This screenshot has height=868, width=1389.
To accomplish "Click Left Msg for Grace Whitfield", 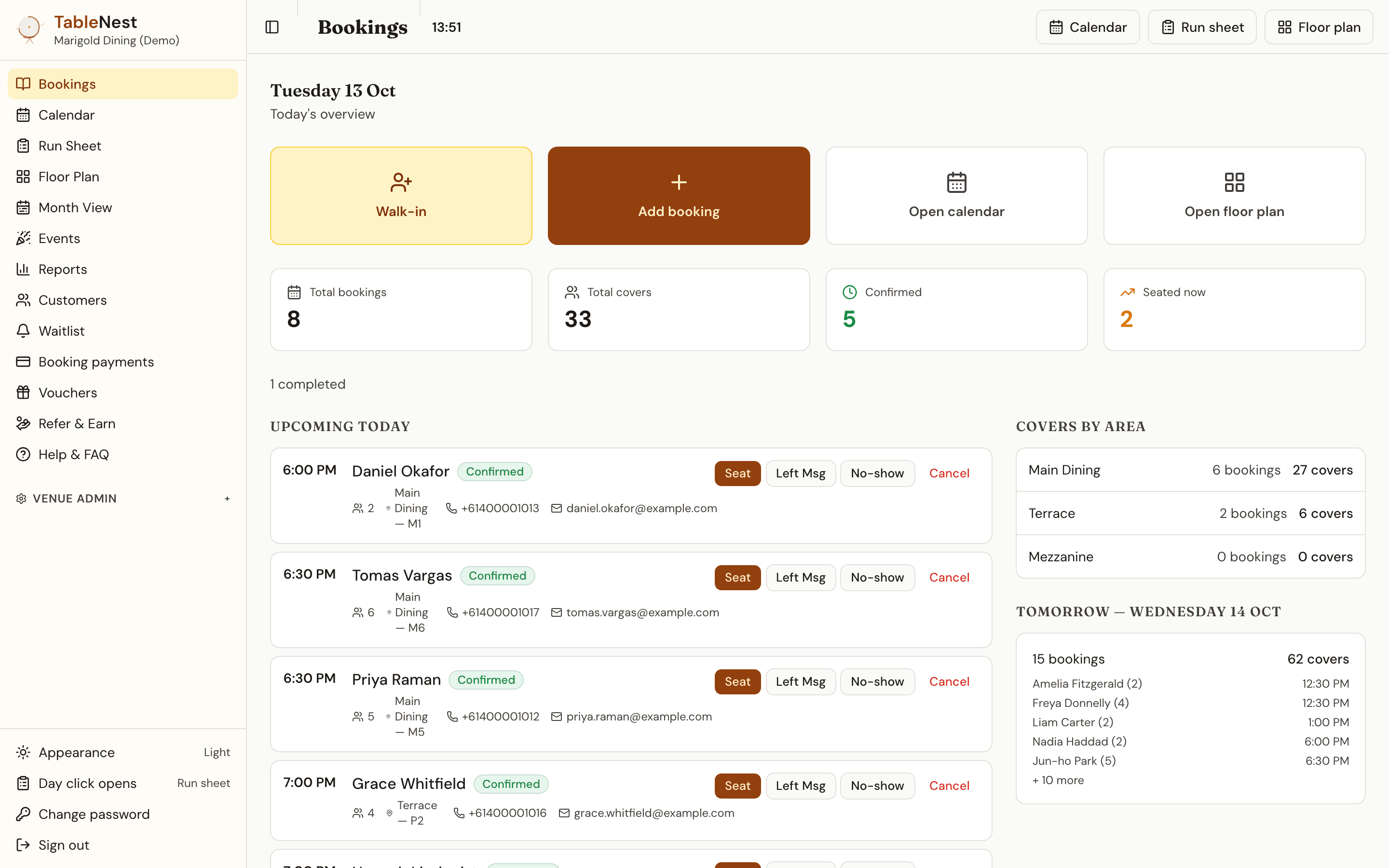I will tap(800, 786).
